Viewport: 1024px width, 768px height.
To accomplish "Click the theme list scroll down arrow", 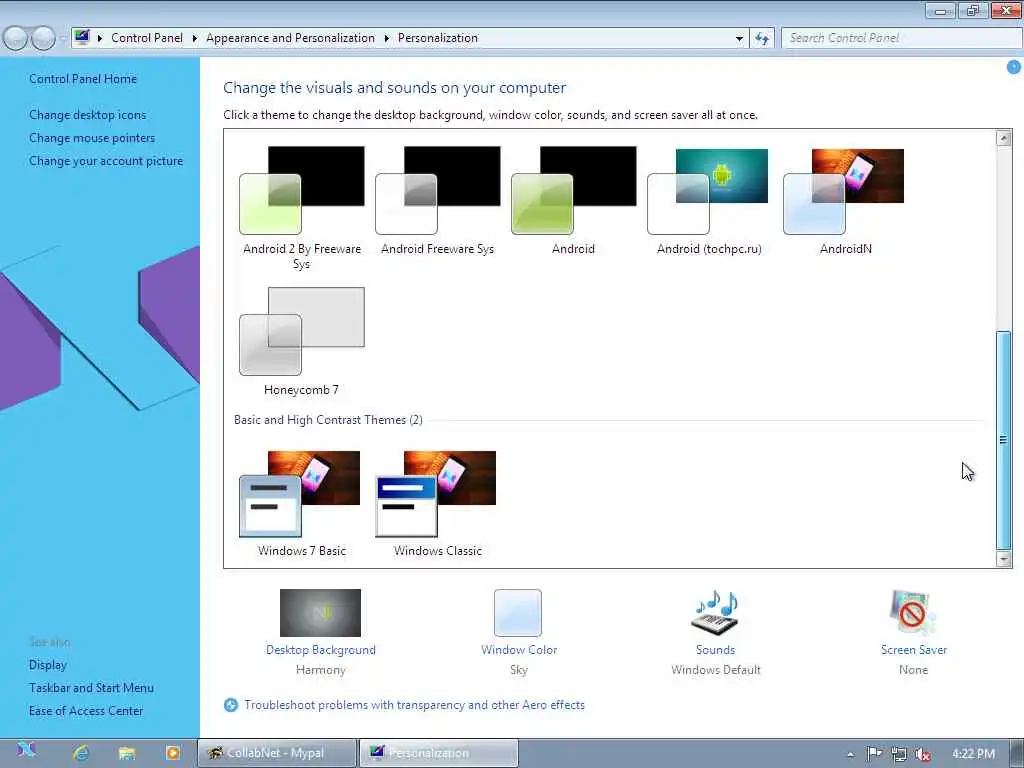I will [1004, 559].
